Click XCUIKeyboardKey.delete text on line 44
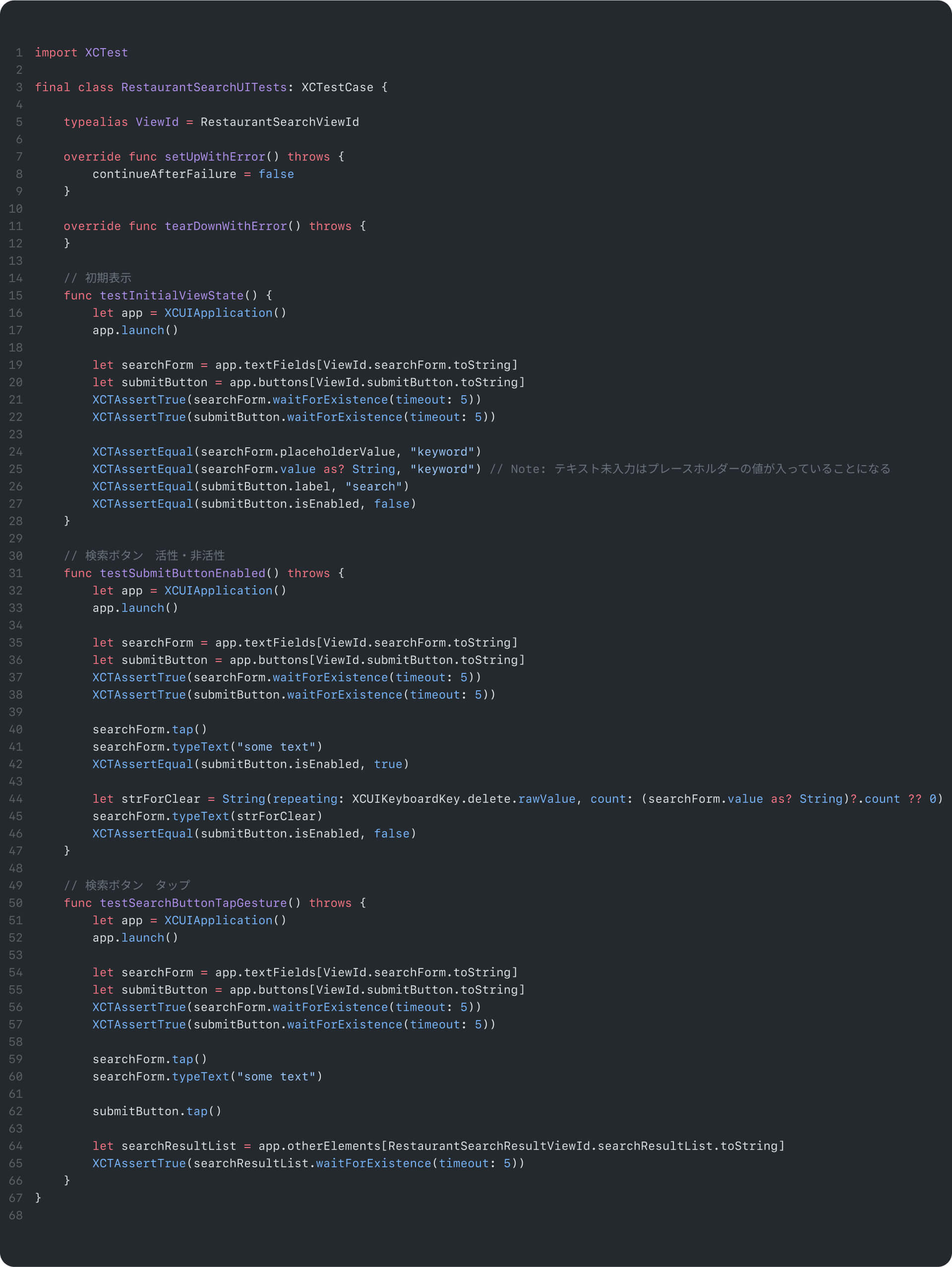This screenshot has width=952, height=1267. [x=431, y=799]
